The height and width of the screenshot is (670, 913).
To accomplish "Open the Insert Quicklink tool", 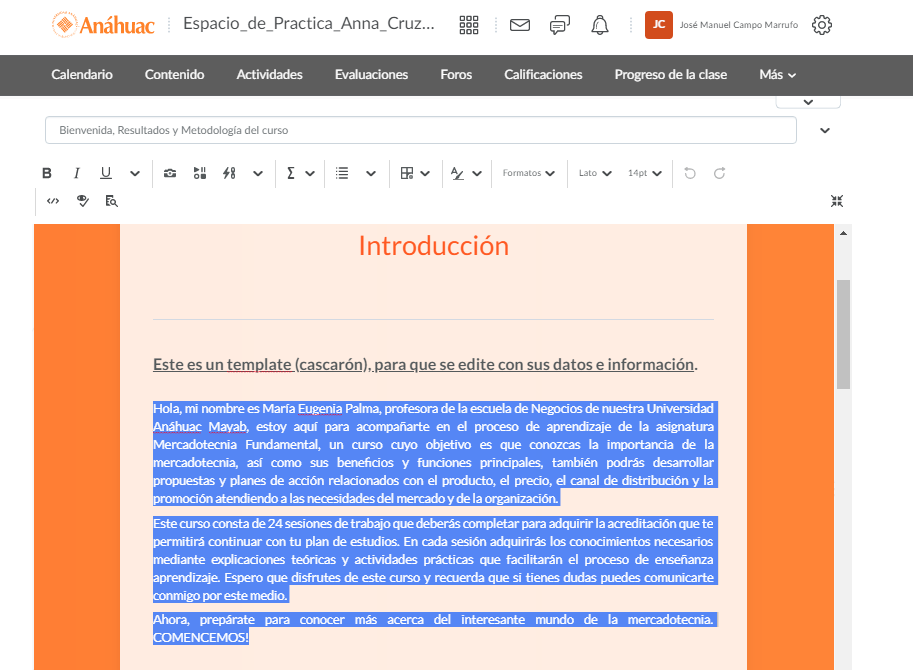I will (x=229, y=173).
